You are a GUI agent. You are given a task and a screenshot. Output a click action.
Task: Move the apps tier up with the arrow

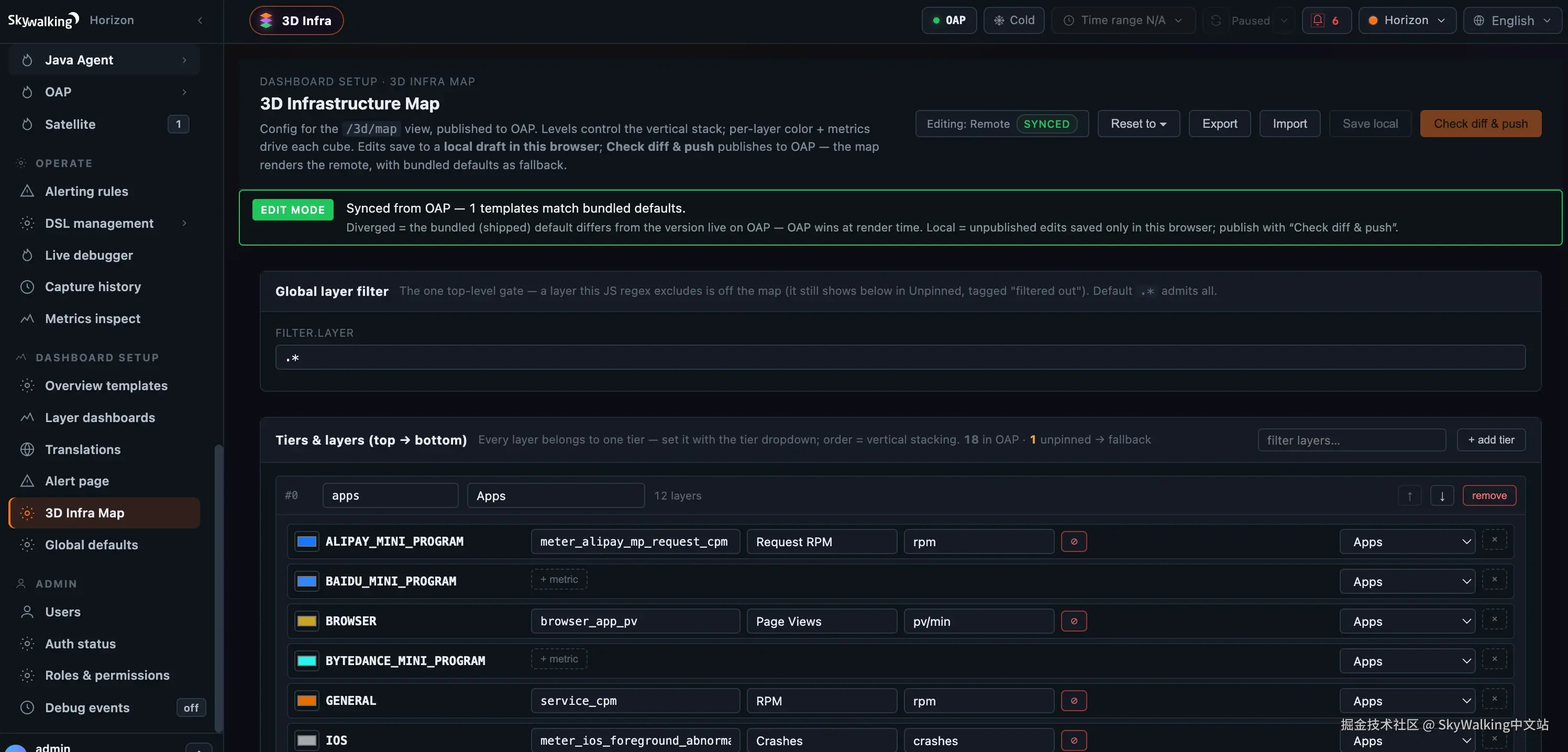point(1409,495)
